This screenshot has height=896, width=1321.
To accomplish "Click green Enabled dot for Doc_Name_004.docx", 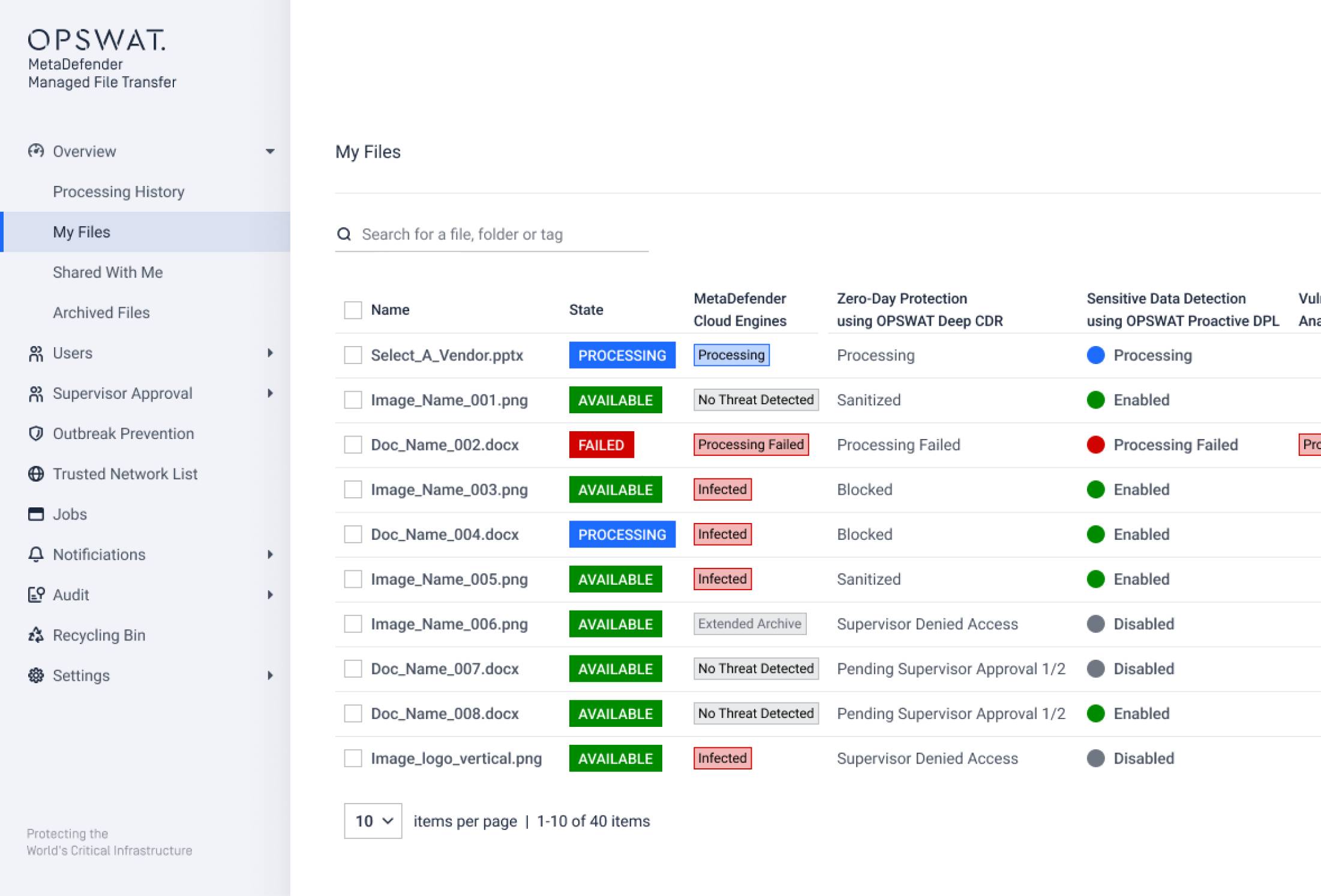I will (x=1095, y=534).
